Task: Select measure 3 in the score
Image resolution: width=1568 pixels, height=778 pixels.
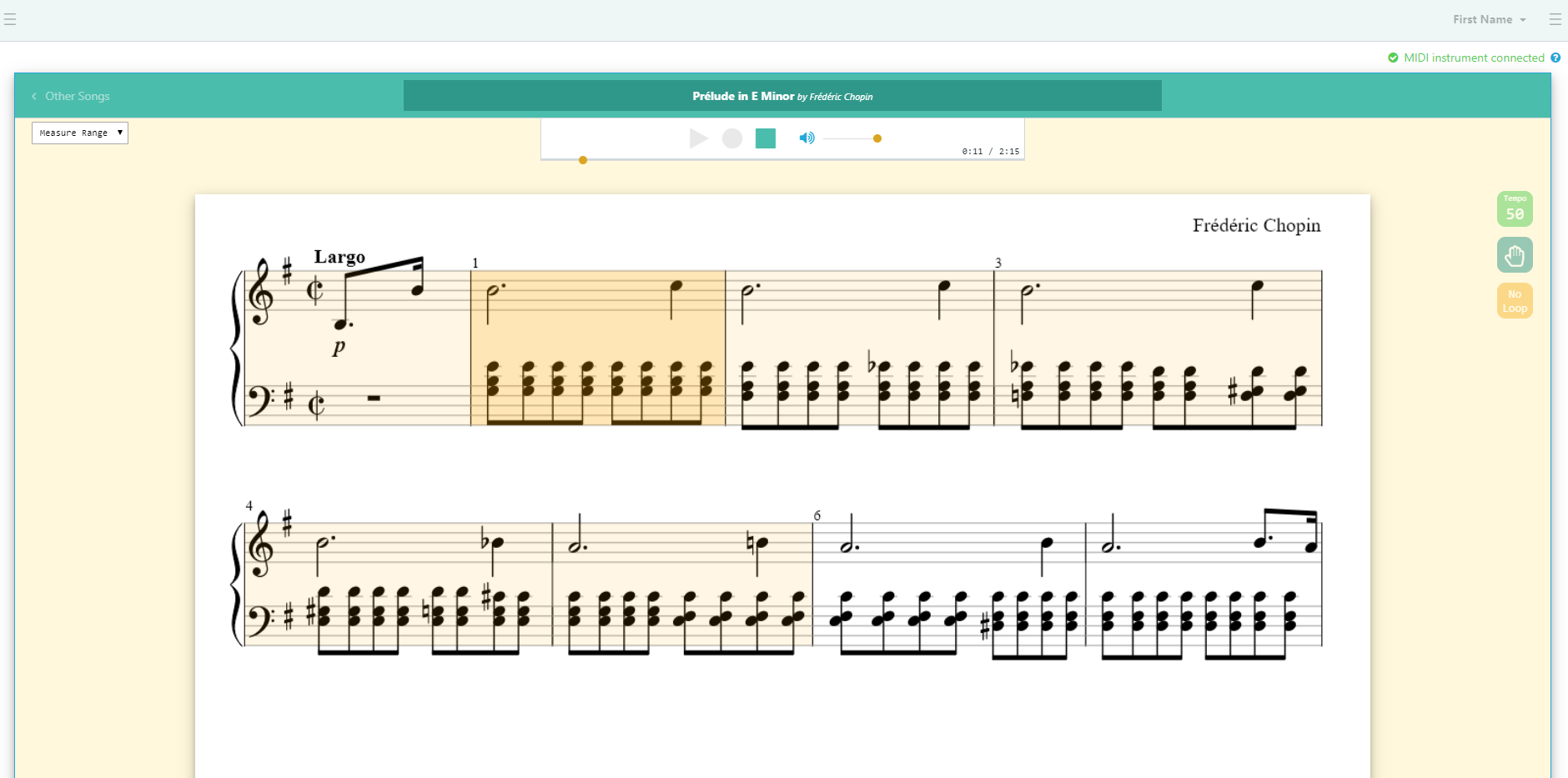Action: (1158, 348)
